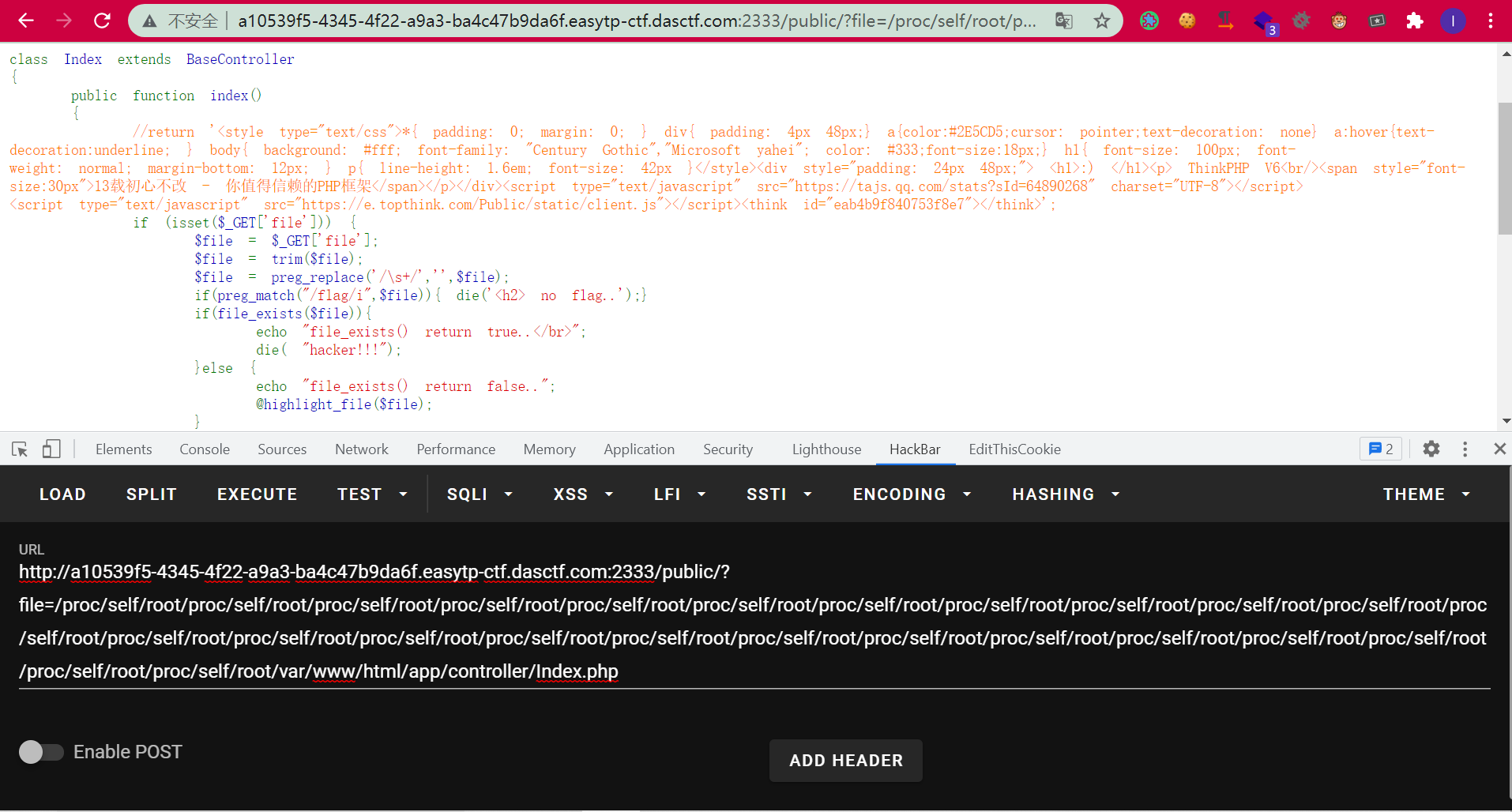Toggle the device toolbar in DevTools
1512x812 pixels.
(51, 449)
